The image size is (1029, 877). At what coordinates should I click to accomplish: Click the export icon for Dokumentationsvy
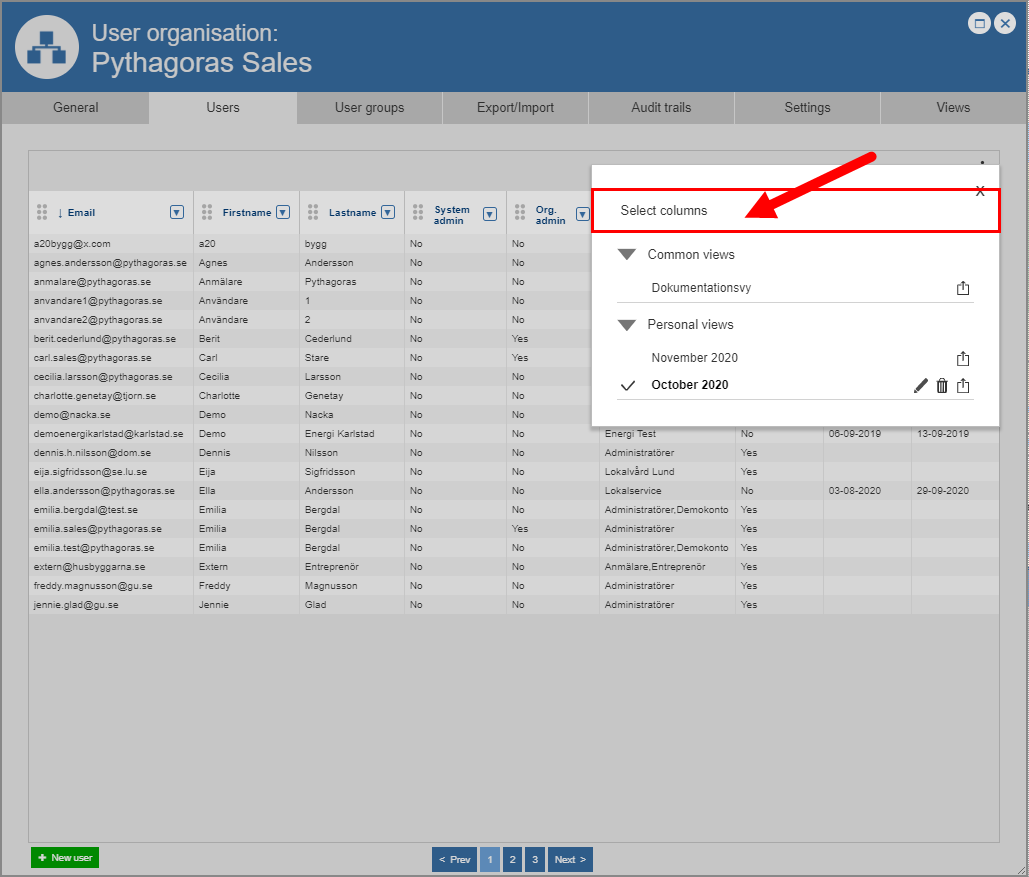[963, 288]
